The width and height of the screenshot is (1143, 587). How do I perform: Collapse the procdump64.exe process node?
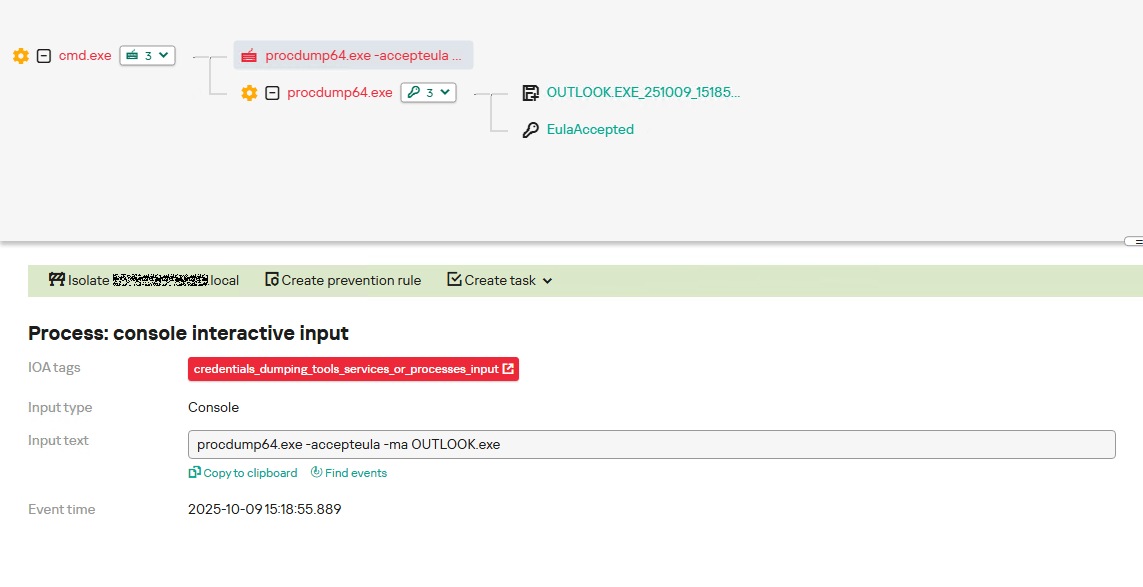coord(270,92)
